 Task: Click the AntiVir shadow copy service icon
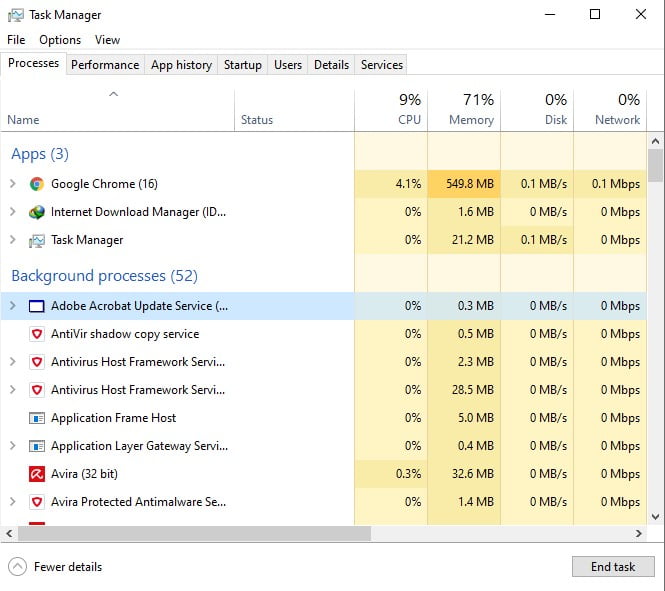(x=37, y=334)
